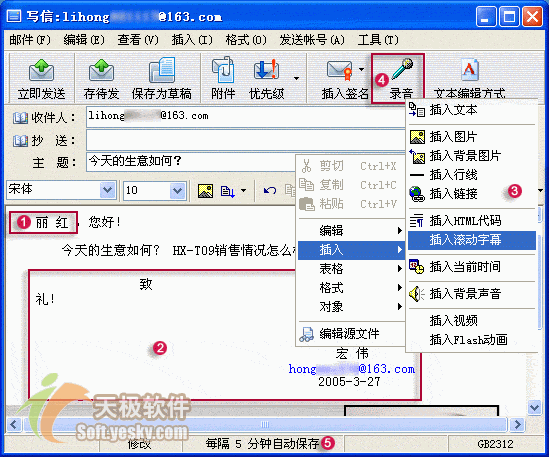Click the 主题 subject input field
The height and width of the screenshot is (457, 549).
point(191,161)
